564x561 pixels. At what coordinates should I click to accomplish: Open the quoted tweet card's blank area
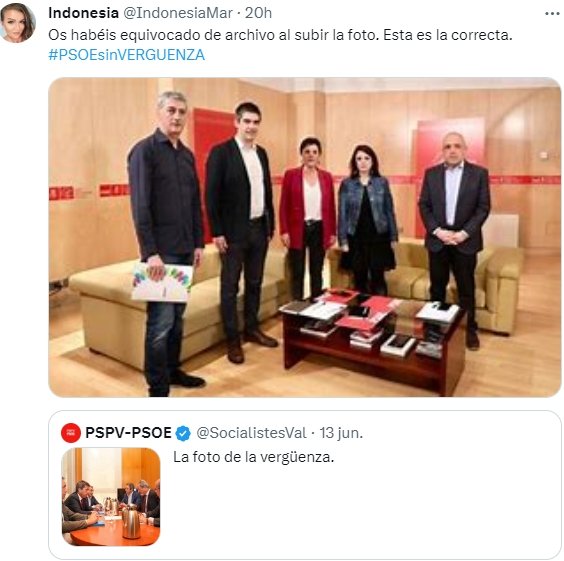(x=360, y=511)
